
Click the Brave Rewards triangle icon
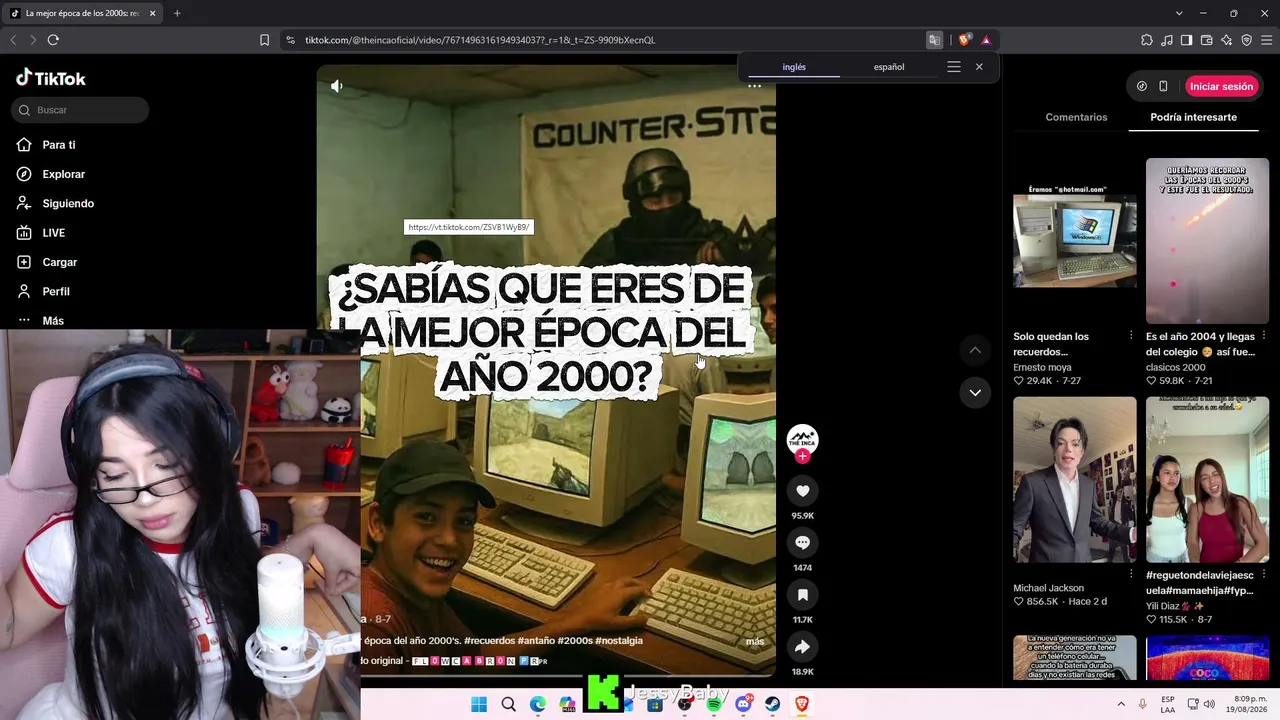tap(986, 40)
